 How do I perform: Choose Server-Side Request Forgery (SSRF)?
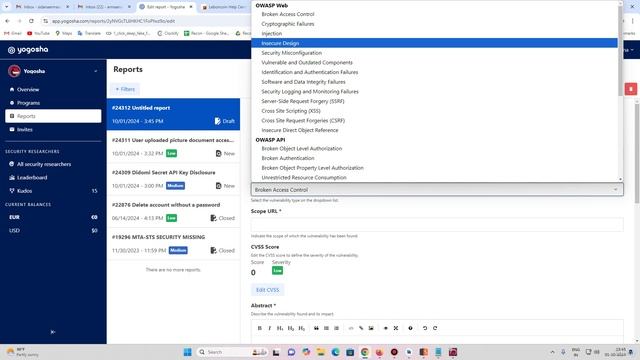pyautogui.click(x=434, y=101)
